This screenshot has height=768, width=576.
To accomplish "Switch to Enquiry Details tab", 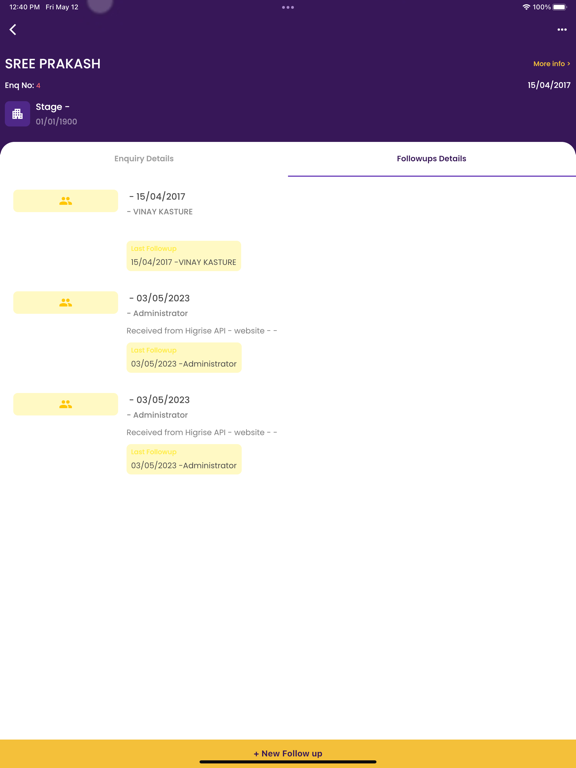I will (144, 159).
